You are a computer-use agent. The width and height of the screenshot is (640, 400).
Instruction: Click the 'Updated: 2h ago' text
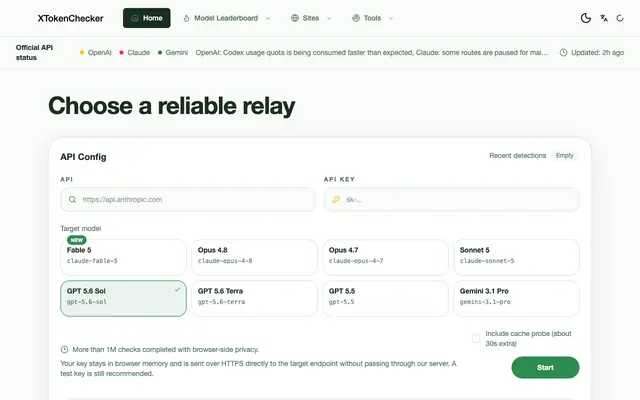pyautogui.click(x=598, y=53)
